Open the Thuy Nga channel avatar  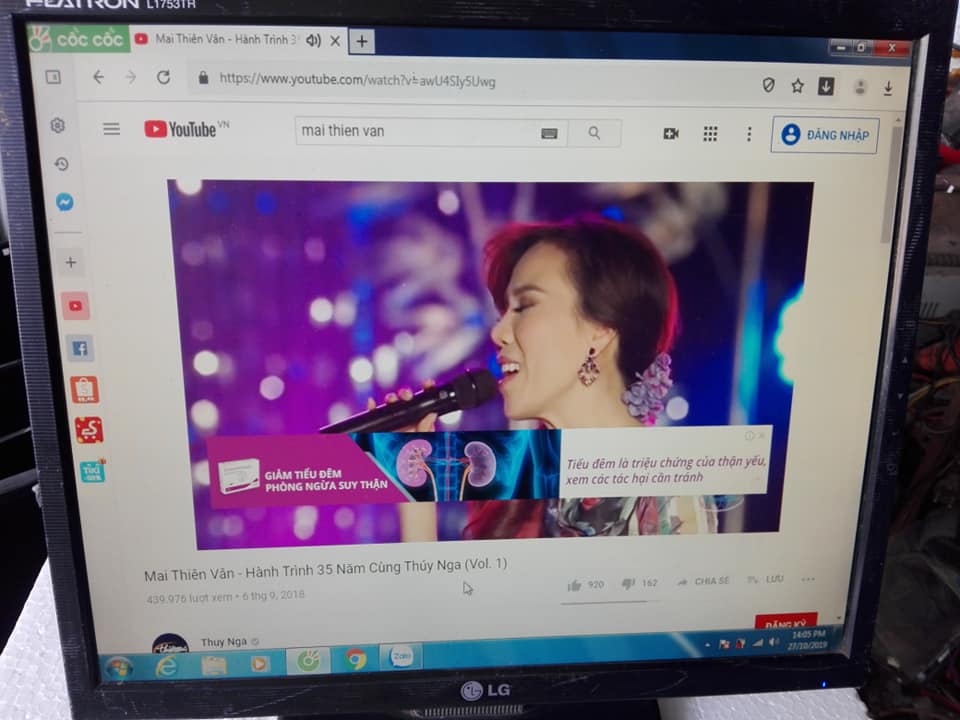tap(170, 645)
